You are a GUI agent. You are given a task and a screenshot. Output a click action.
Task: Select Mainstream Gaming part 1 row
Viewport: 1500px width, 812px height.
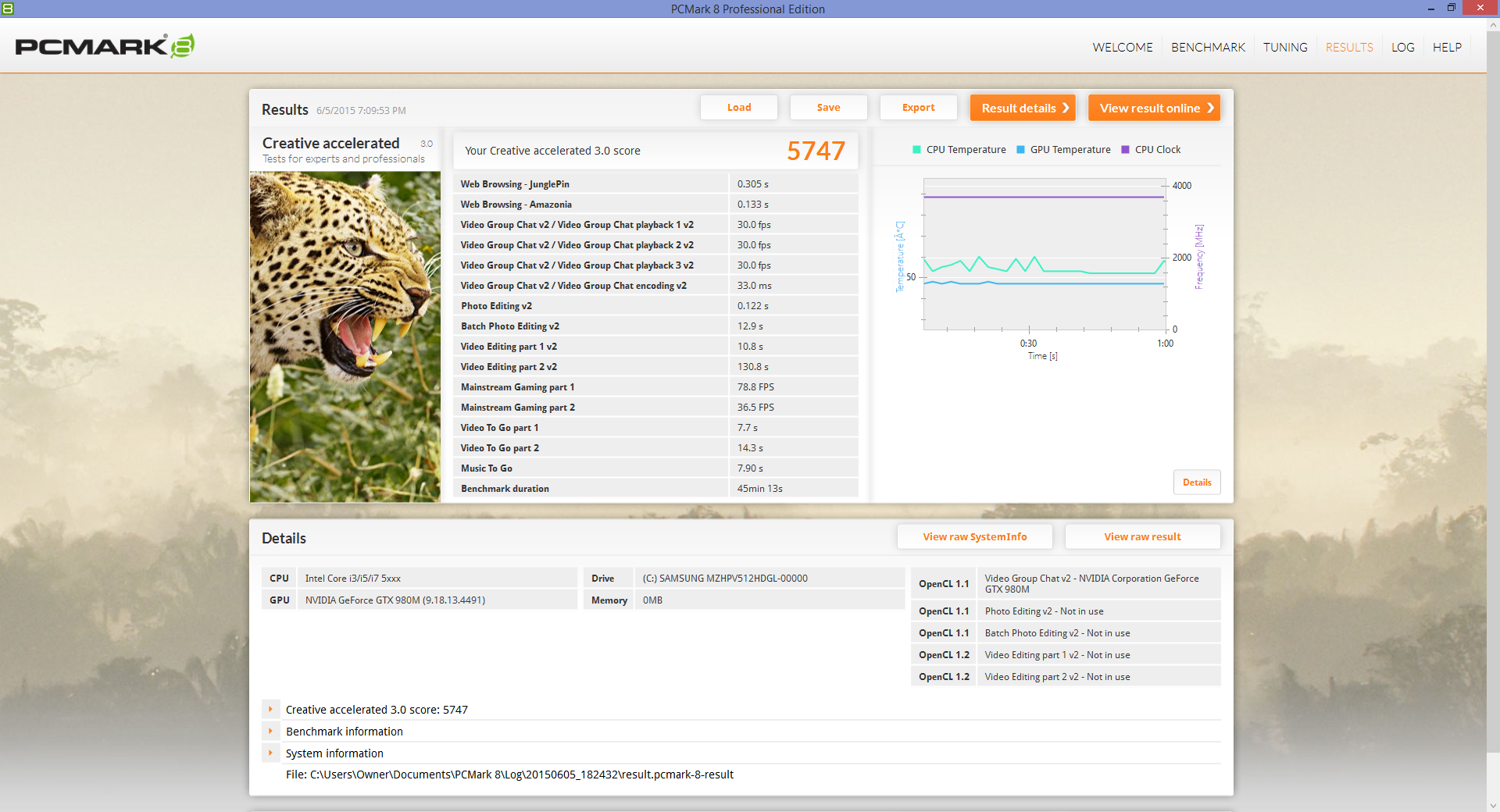tap(655, 387)
